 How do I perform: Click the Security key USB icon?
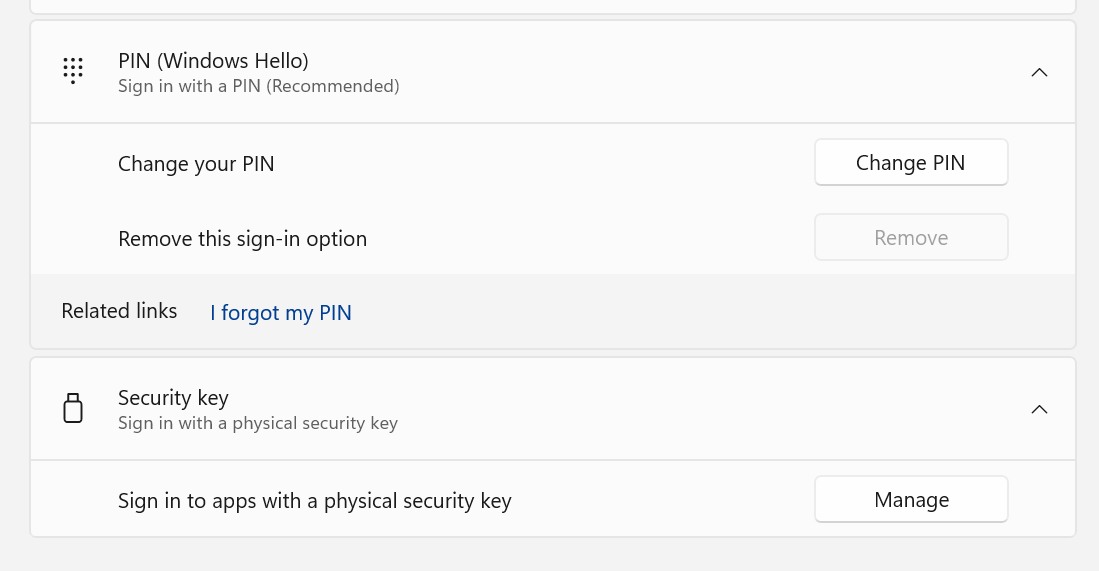(73, 408)
